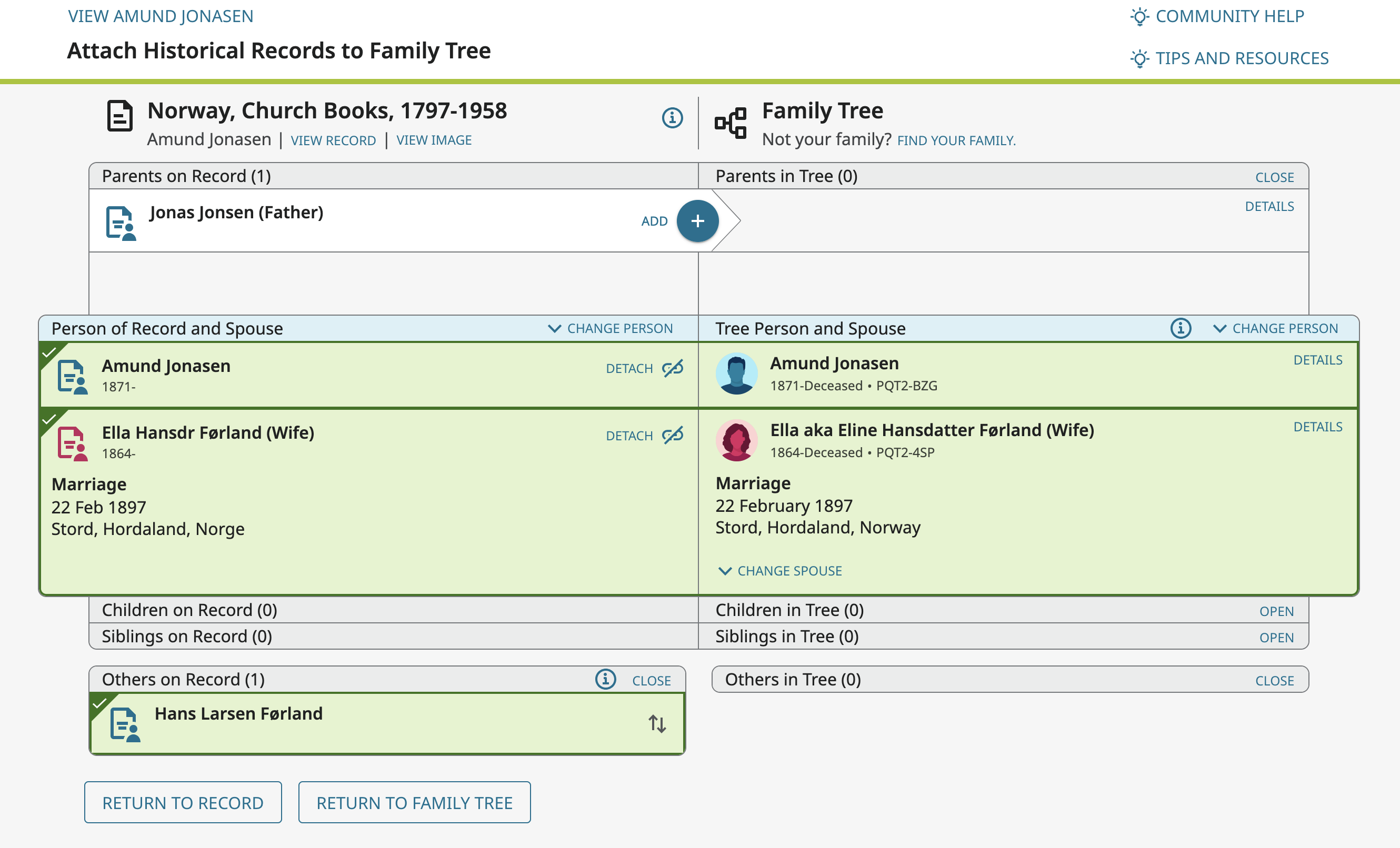The width and height of the screenshot is (1400, 848).
Task: Expand Change Person on record side
Action: tap(610, 328)
